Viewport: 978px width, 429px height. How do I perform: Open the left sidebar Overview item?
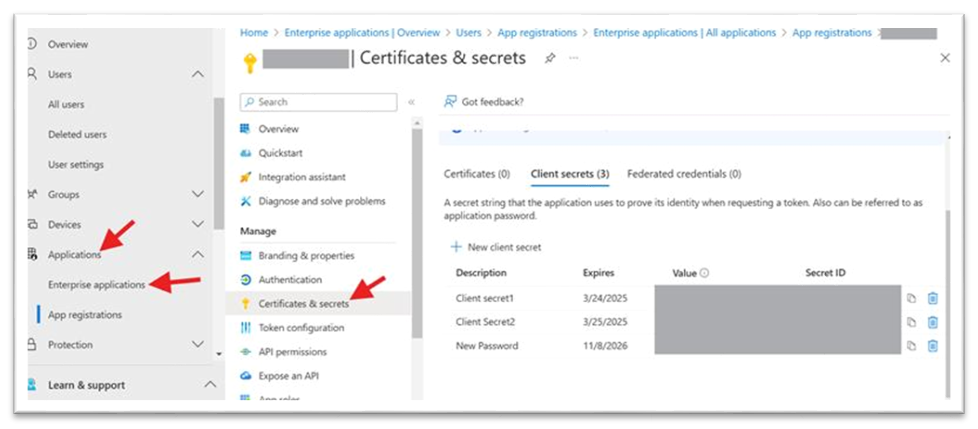(x=68, y=44)
